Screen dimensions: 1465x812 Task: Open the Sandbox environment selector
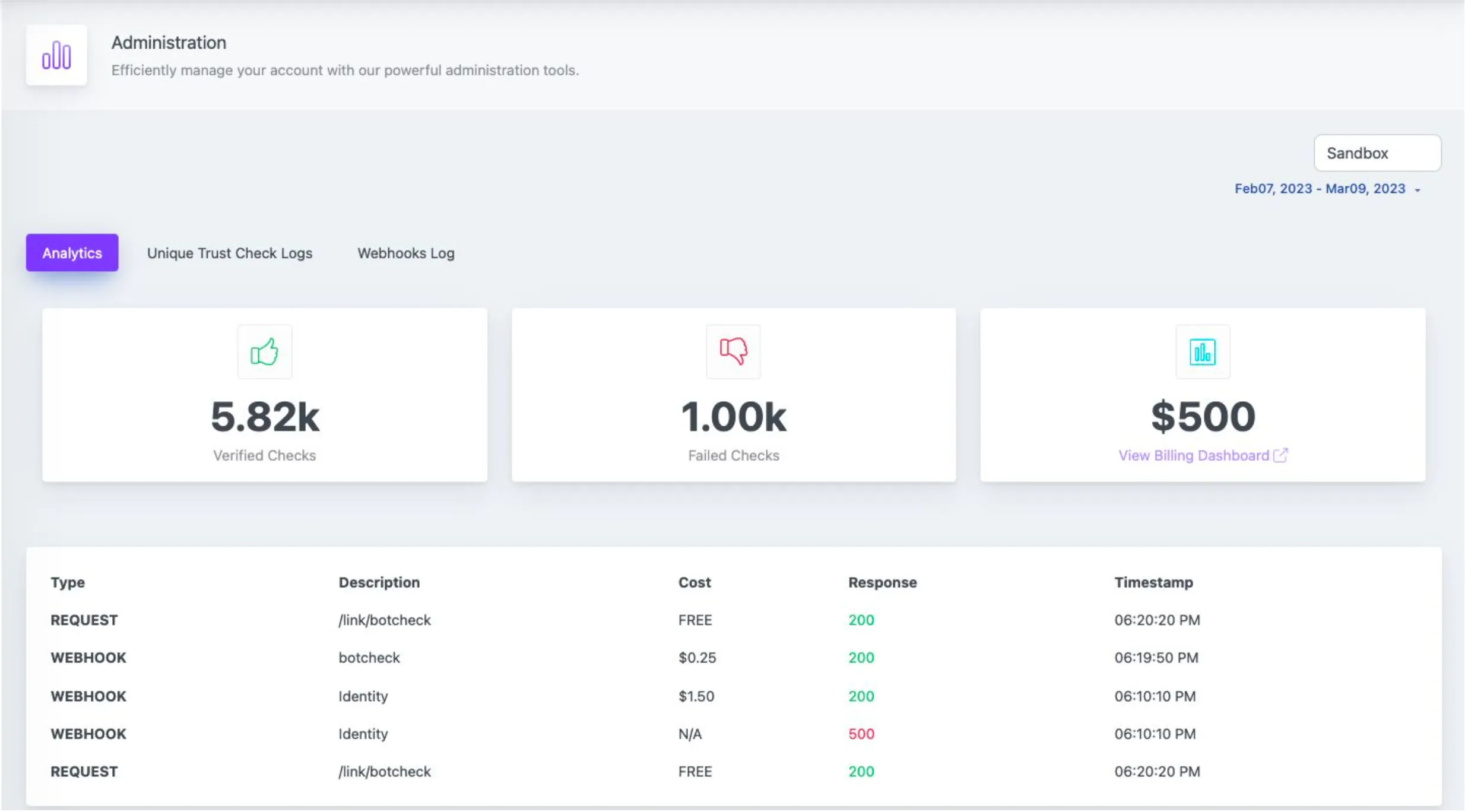click(1377, 153)
